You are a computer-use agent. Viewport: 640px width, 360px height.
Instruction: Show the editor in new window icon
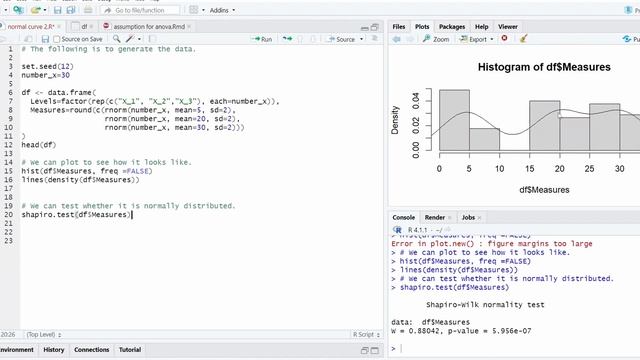click(x=28, y=39)
